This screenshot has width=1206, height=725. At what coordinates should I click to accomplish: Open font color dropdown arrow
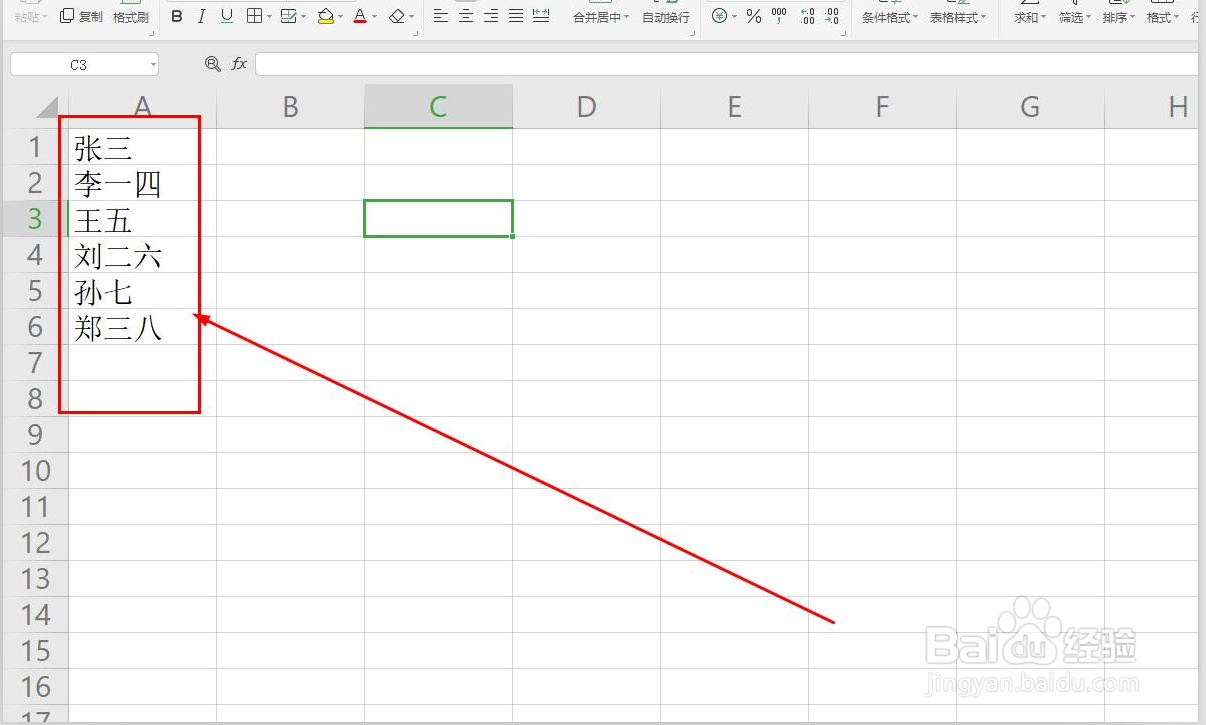pos(374,17)
